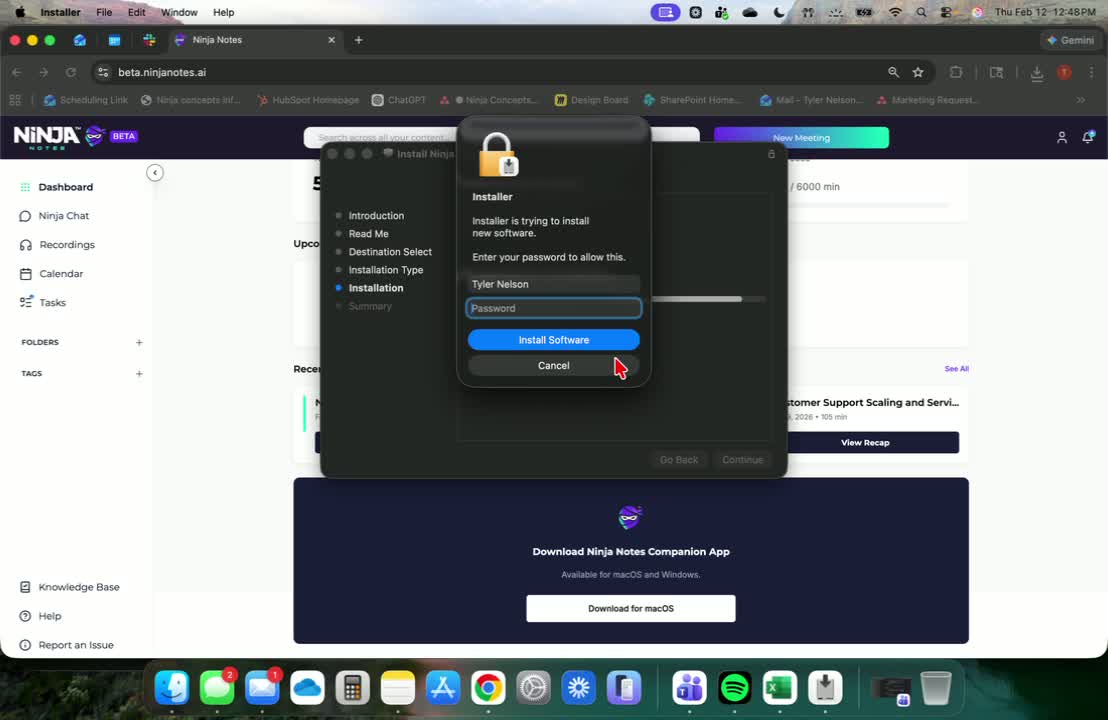The height and width of the screenshot is (720, 1108).
Task: Open Chrome extensions puzzle icon
Action: pyautogui.click(x=955, y=72)
